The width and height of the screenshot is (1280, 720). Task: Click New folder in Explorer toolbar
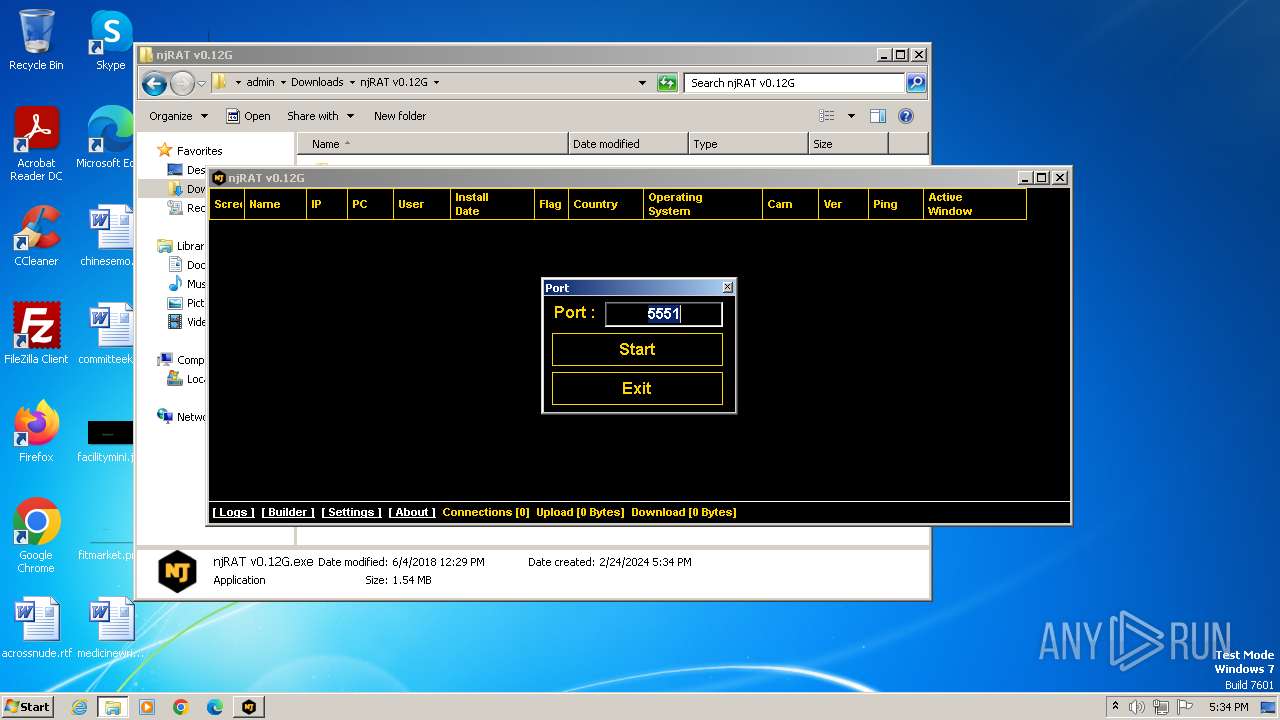[400, 116]
